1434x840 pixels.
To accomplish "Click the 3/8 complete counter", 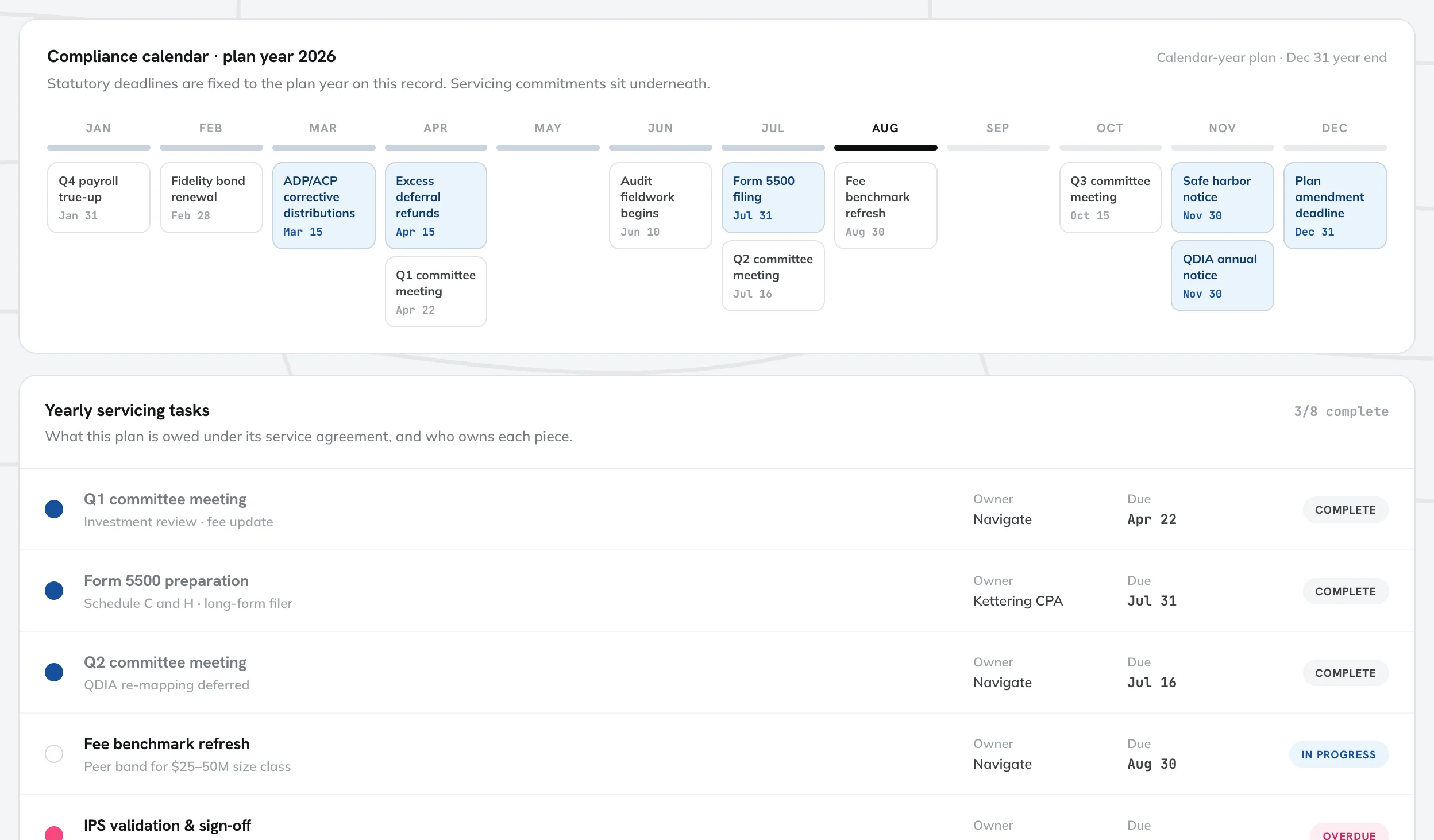I will [1341, 411].
